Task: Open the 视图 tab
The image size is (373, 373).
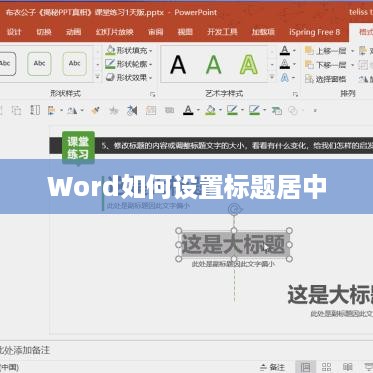Action: point(185,32)
